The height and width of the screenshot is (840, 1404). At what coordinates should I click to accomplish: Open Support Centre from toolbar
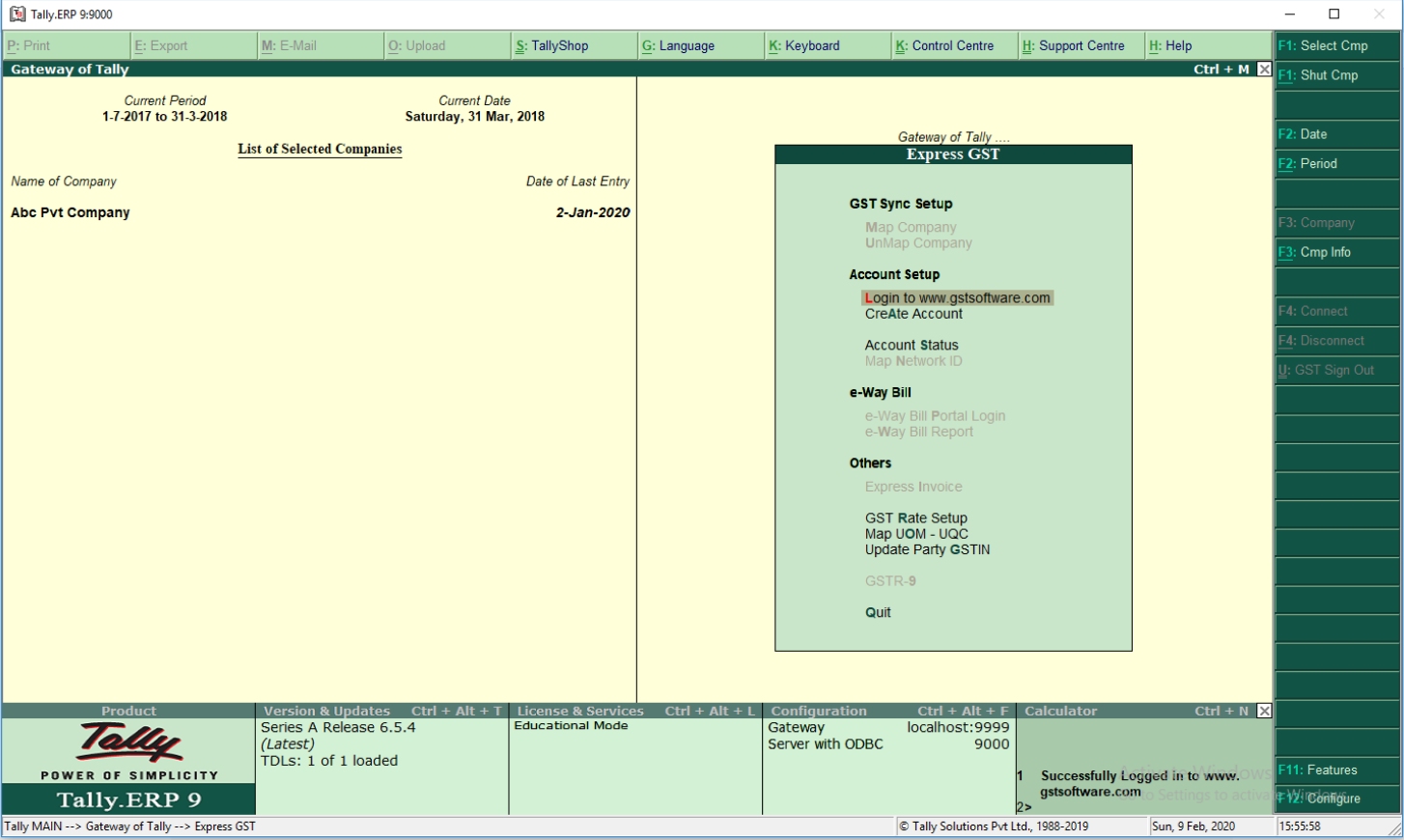pyautogui.click(x=1081, y=45)
